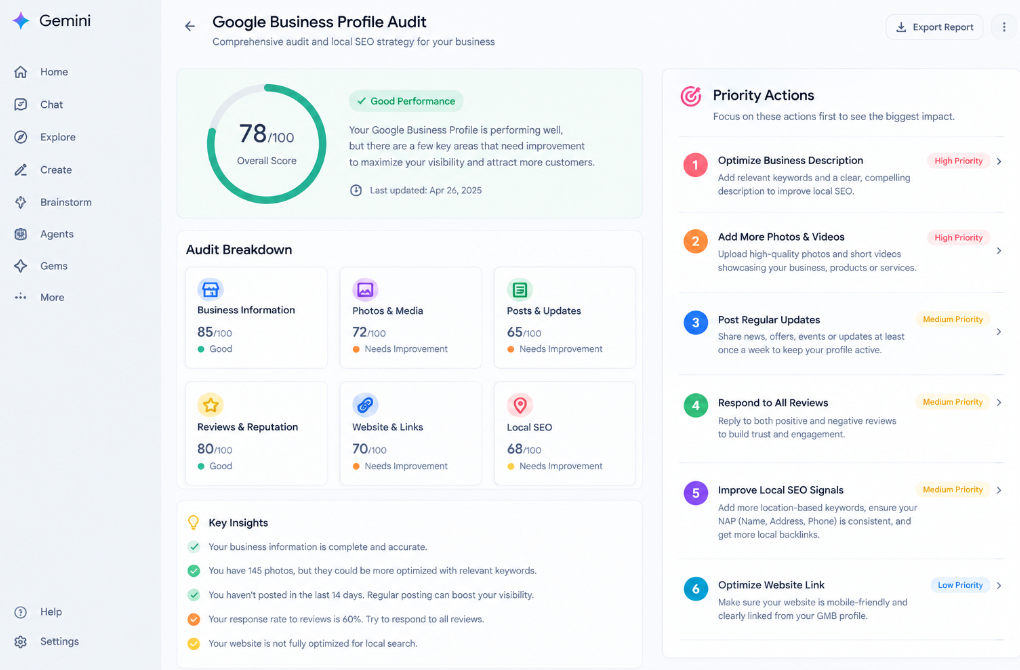
Task: Click High Priority tag on Optimize Business Description
Action: [x=958, y=161]
